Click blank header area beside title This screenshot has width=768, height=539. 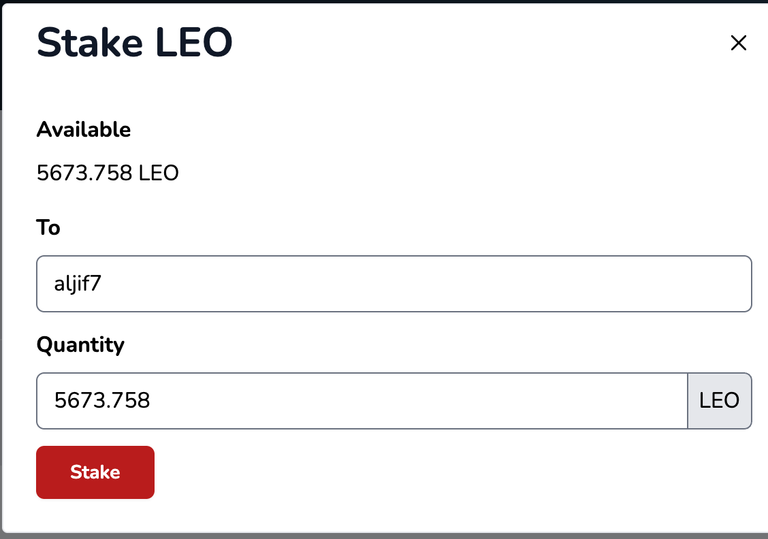point(480,43)
